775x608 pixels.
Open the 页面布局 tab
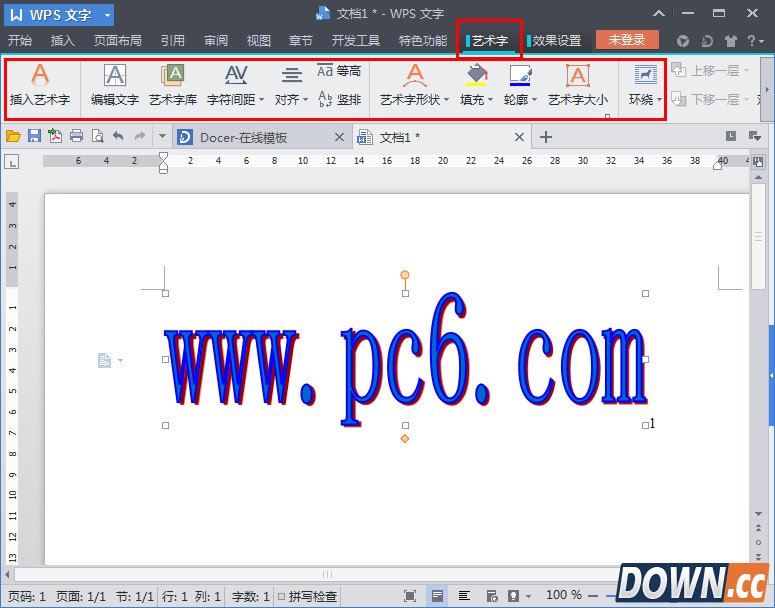(118, 41)
